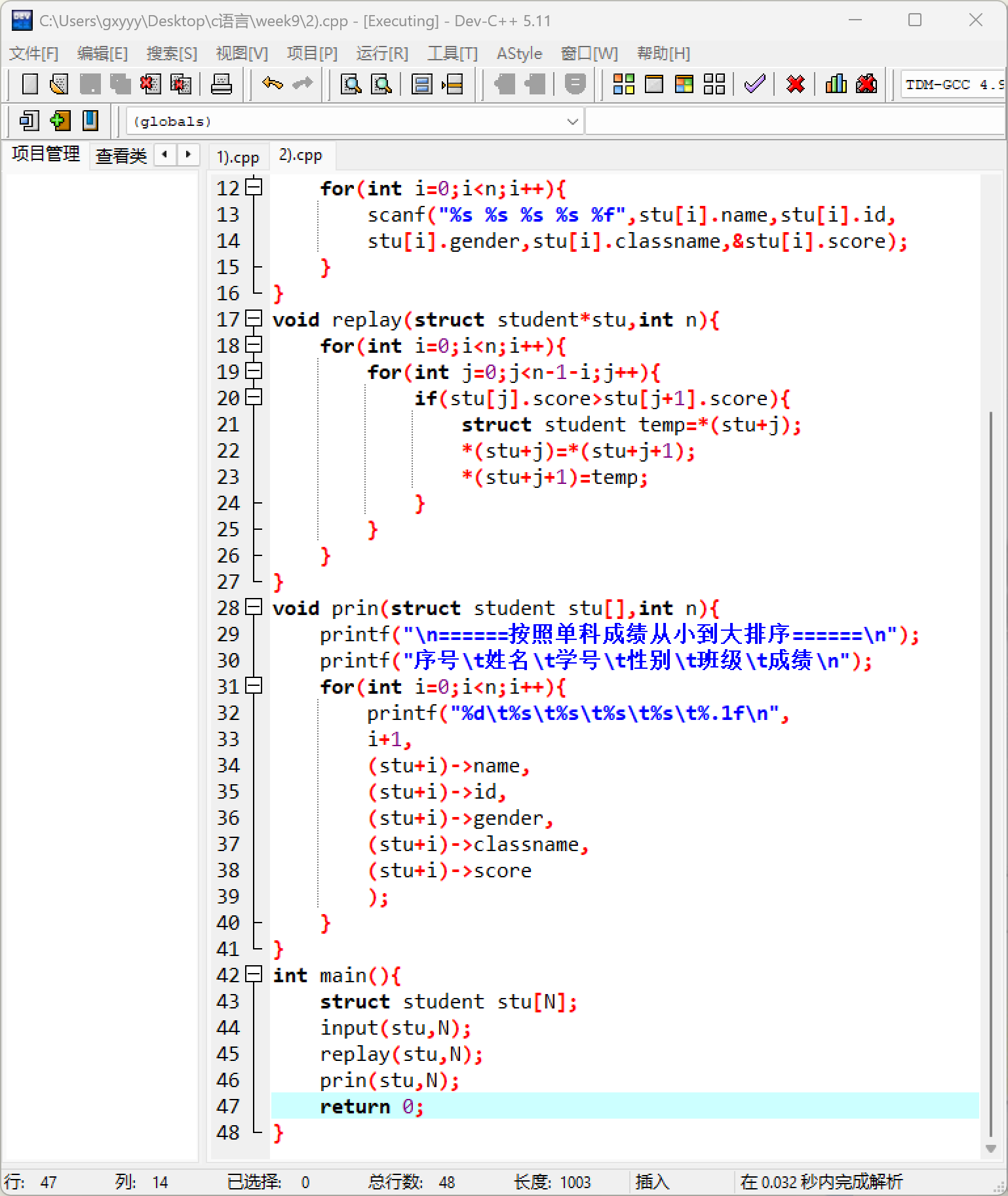
Task: Click the red X stop execution icon
Action: coord(795,84)
